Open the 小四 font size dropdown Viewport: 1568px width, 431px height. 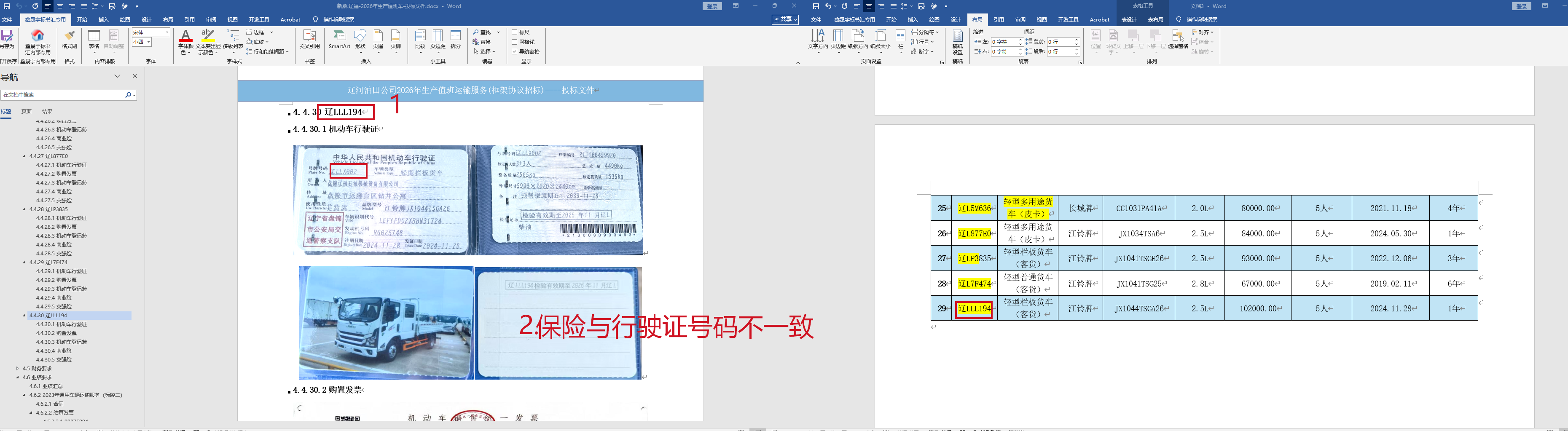[x=148, y=42]
